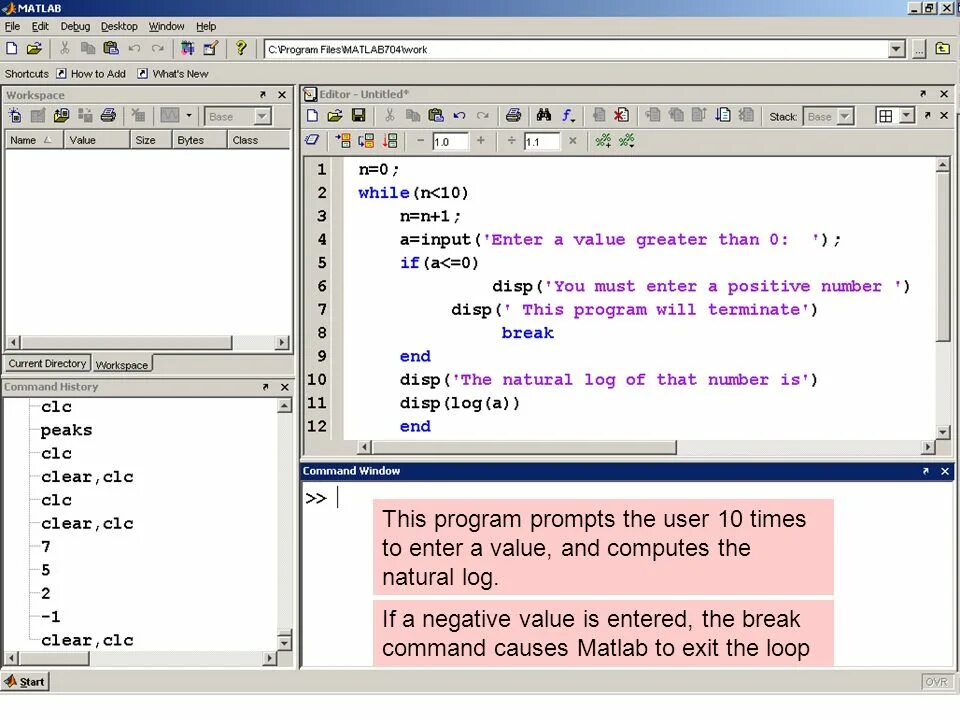The width and height of the screenshot is (960, 720).
Task: Click New variable icon in Workspace toolbar
Action: (15, 115)
